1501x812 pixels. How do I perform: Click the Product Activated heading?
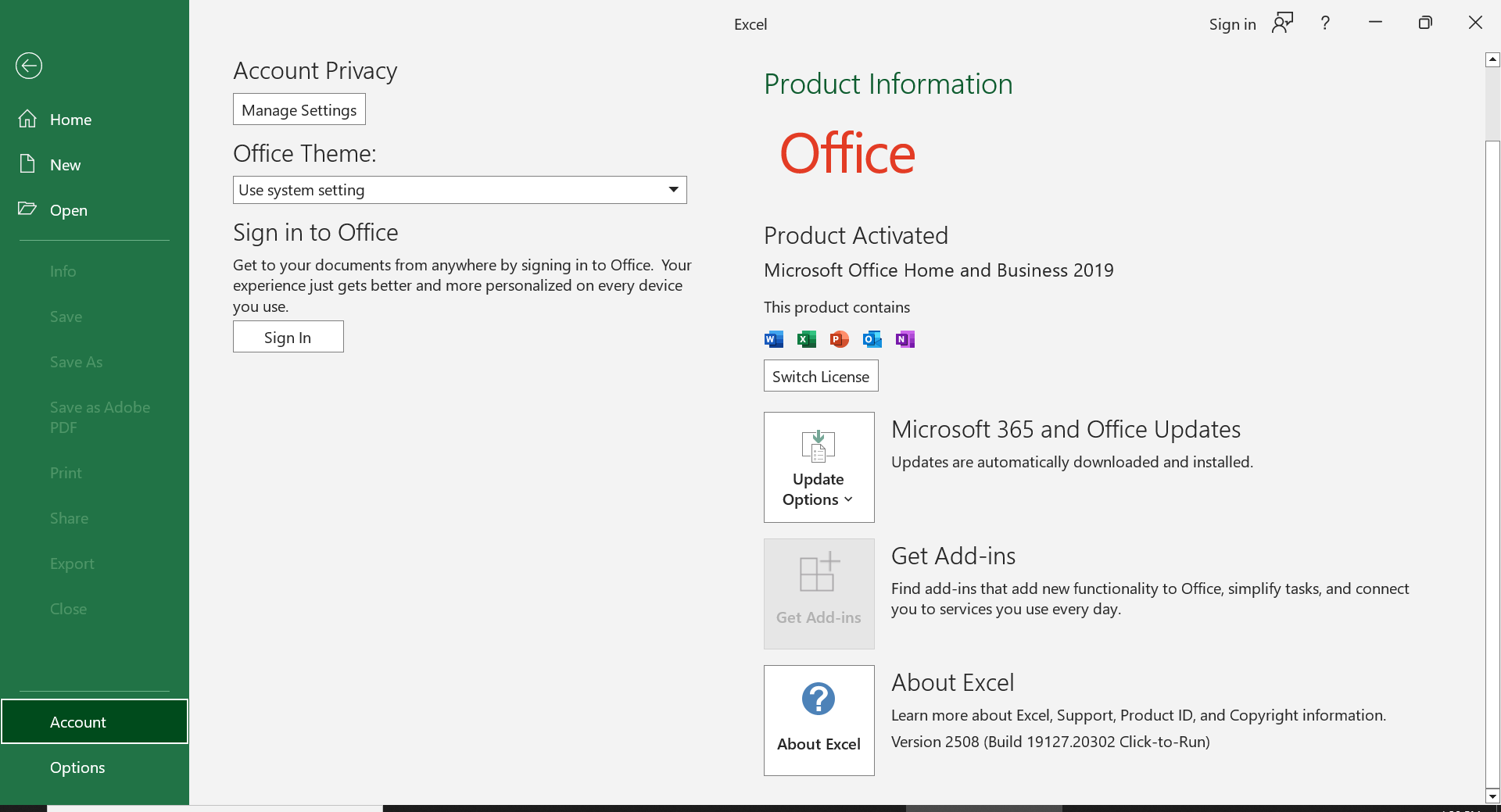pyautogui.click(x=856, y=235)
